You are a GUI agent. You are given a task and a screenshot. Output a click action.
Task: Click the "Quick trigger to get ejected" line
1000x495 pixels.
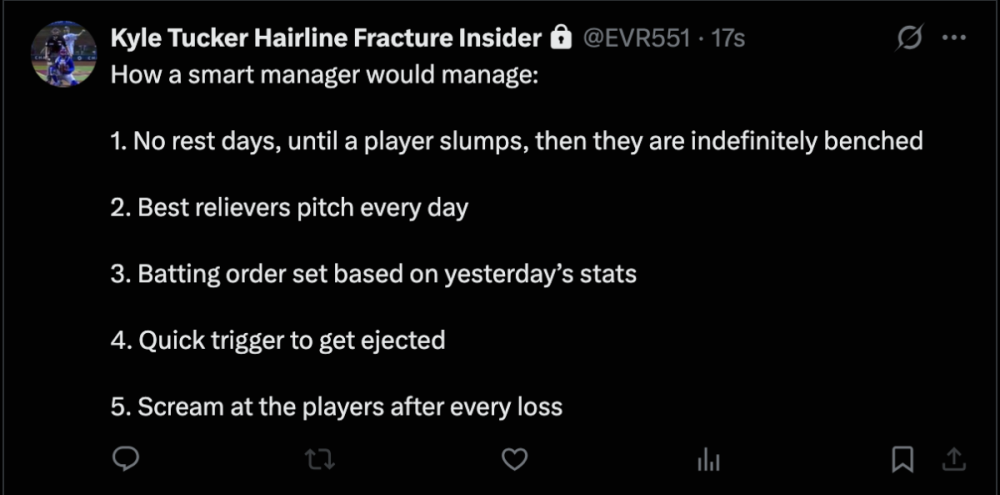pos(277,340)
